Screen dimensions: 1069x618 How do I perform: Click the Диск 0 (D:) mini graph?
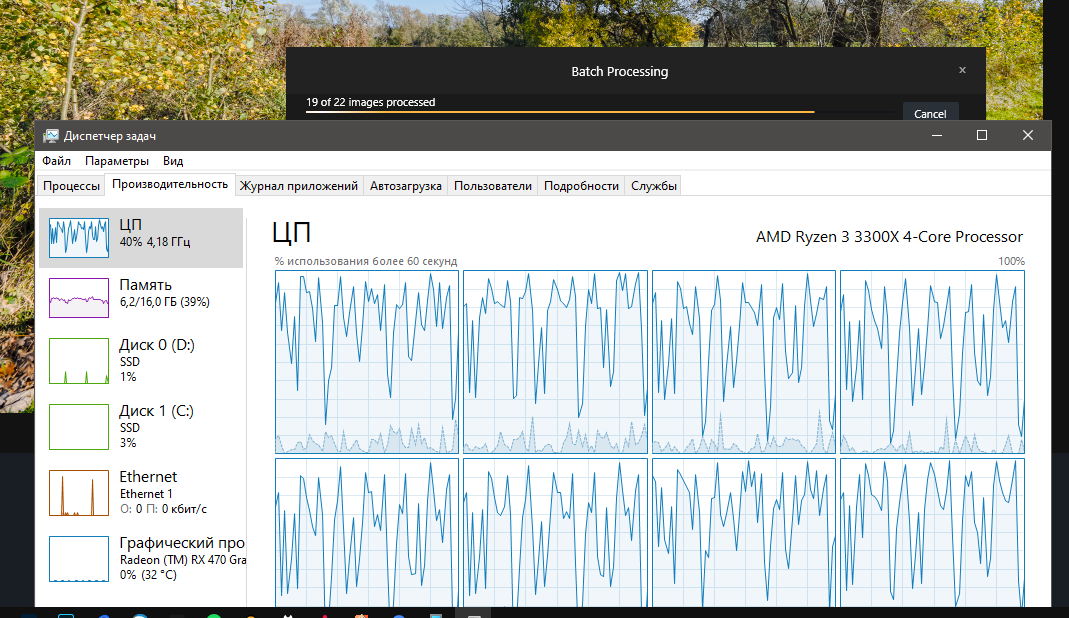coord(79,361)
